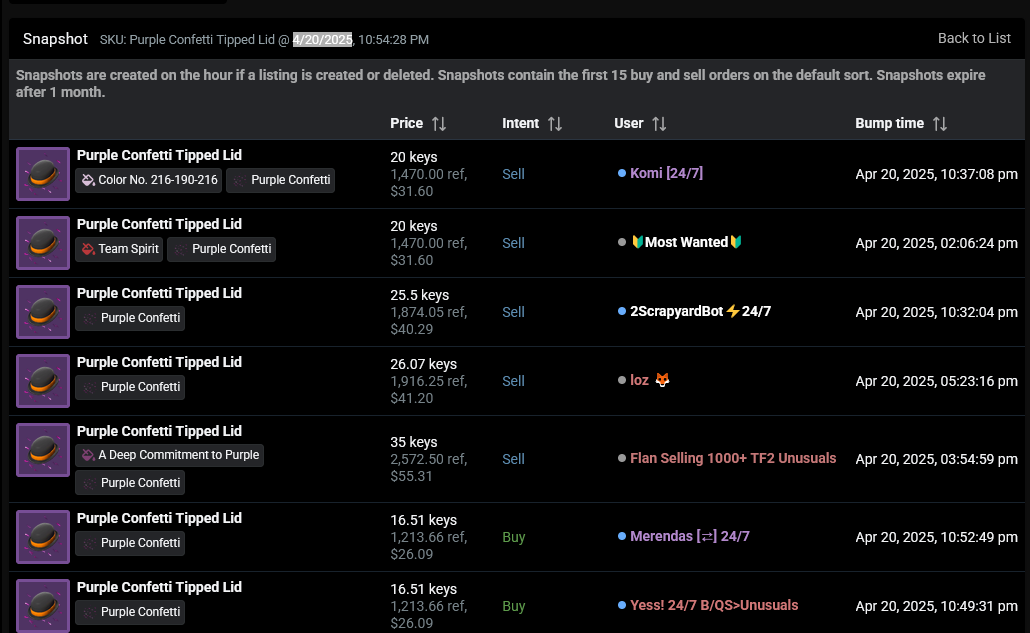Click Purple Confetti tag in 2ScrapyardBot row
The width and height of the screenshot is (1030, 633).
coord(130,318)
